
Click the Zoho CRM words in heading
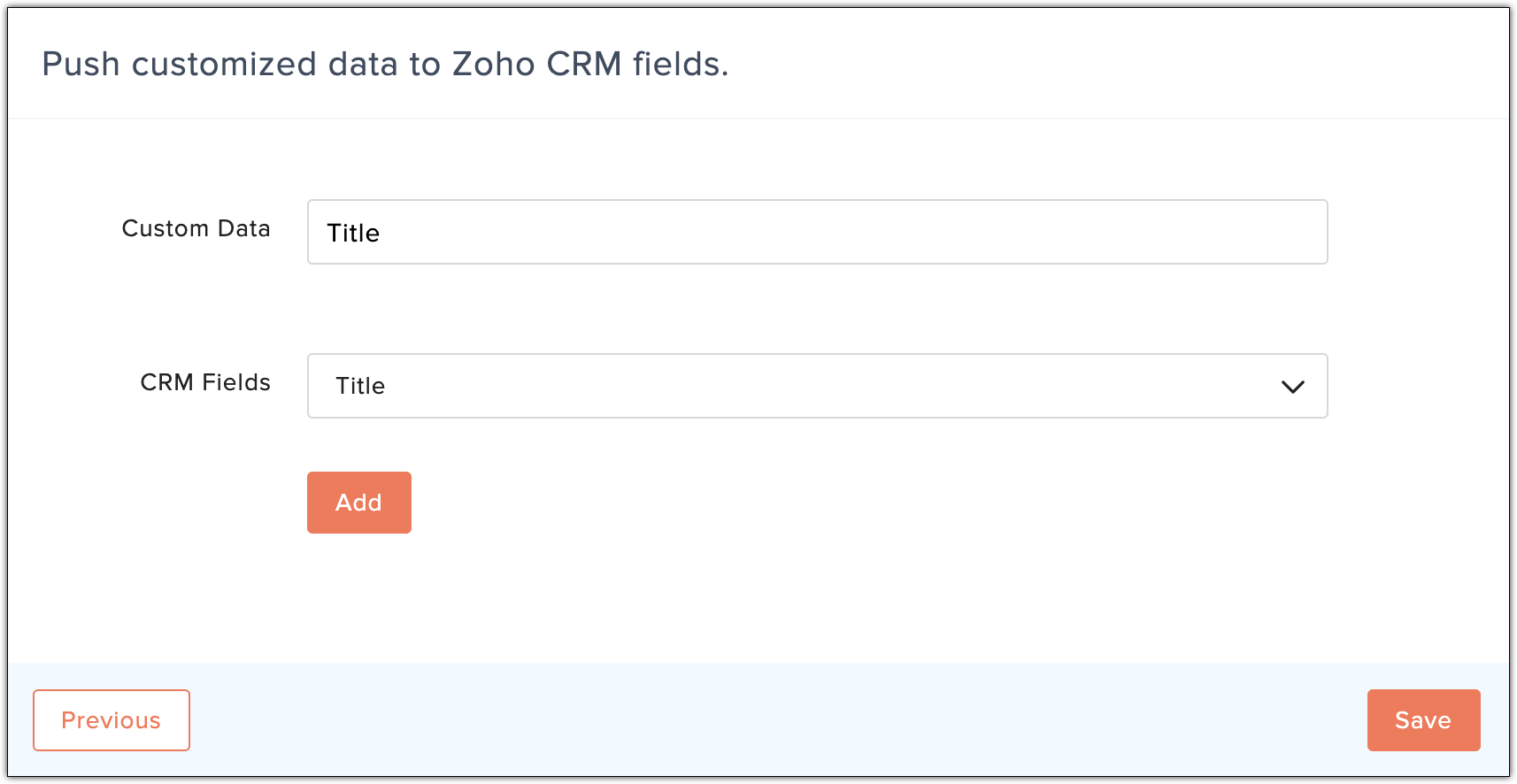pyautogui.click(x=537, y=65)
